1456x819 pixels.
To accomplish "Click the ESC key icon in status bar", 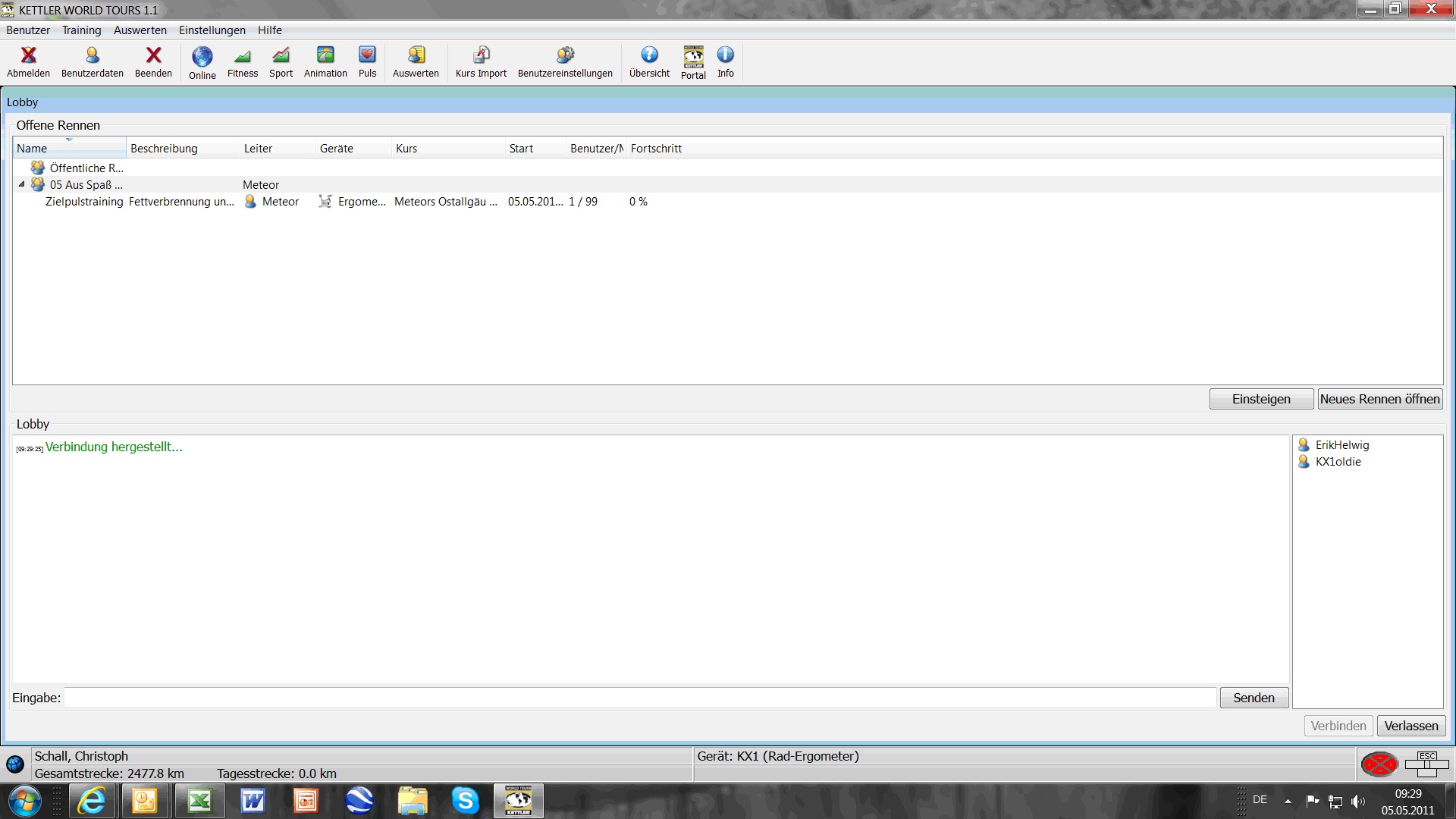I will (1426, 764).
